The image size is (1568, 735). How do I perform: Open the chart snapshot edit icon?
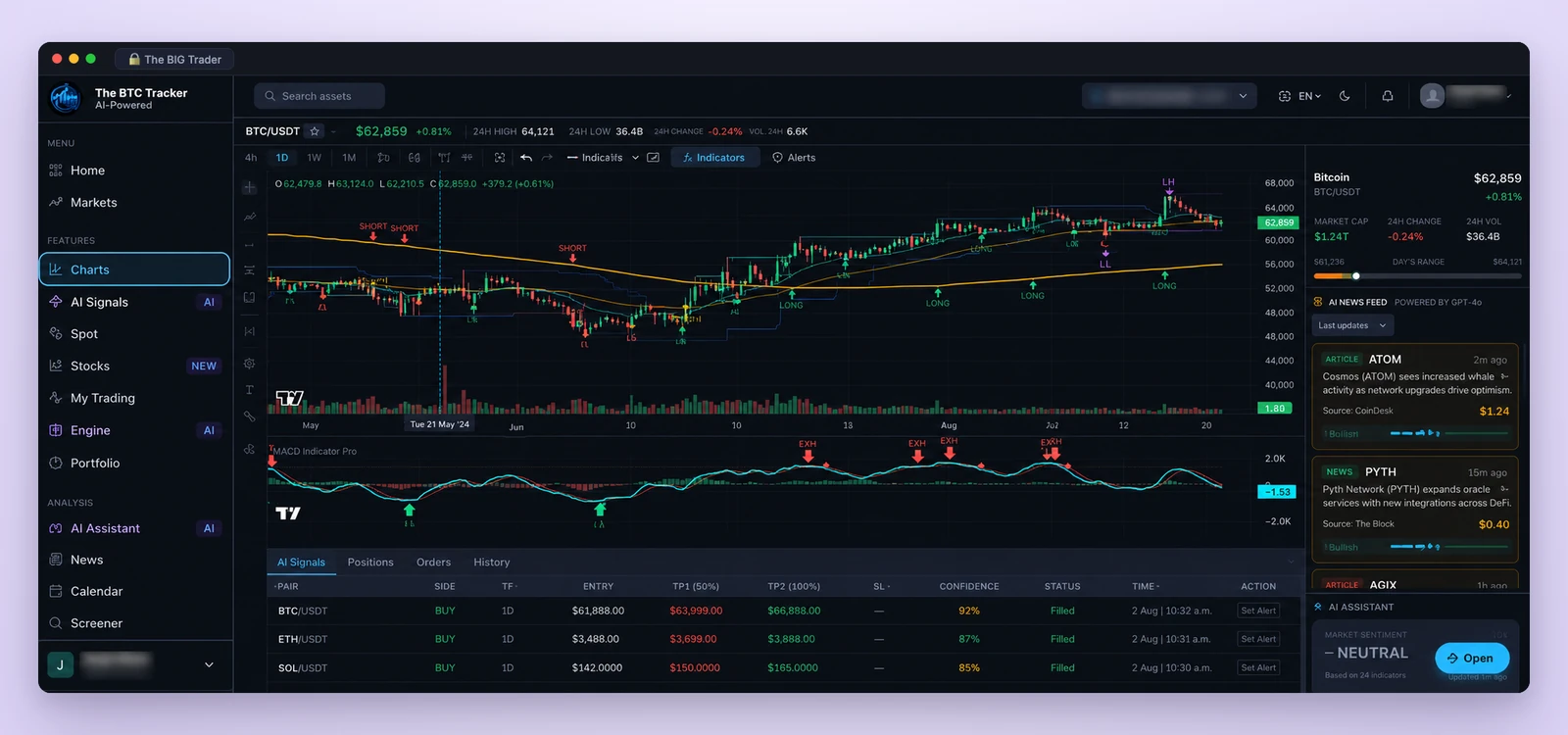(x=654, y=158)
